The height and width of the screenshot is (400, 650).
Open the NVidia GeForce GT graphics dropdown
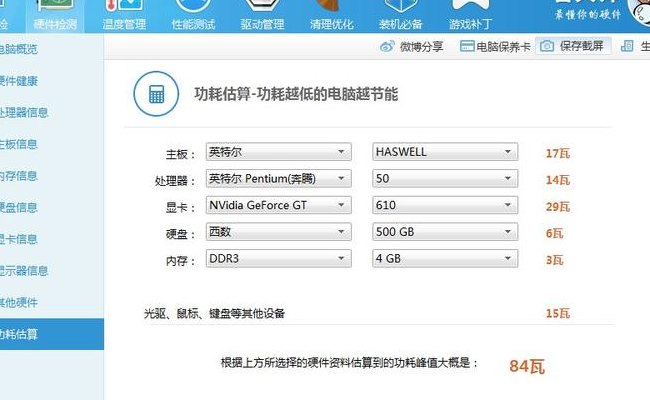[x=279, y=205]
